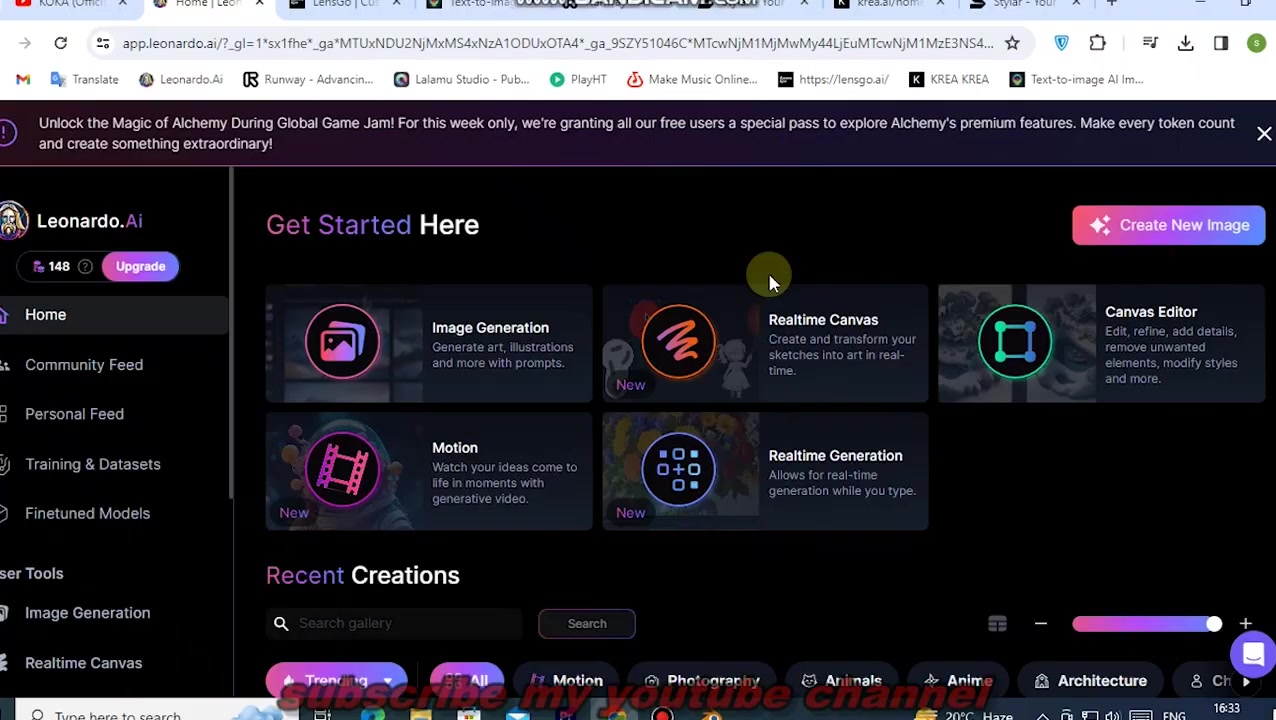Dismiss the Alchemy Global Game Jam banner
This screenshot has width=1276, height=720.
[x=1264, y=133]
